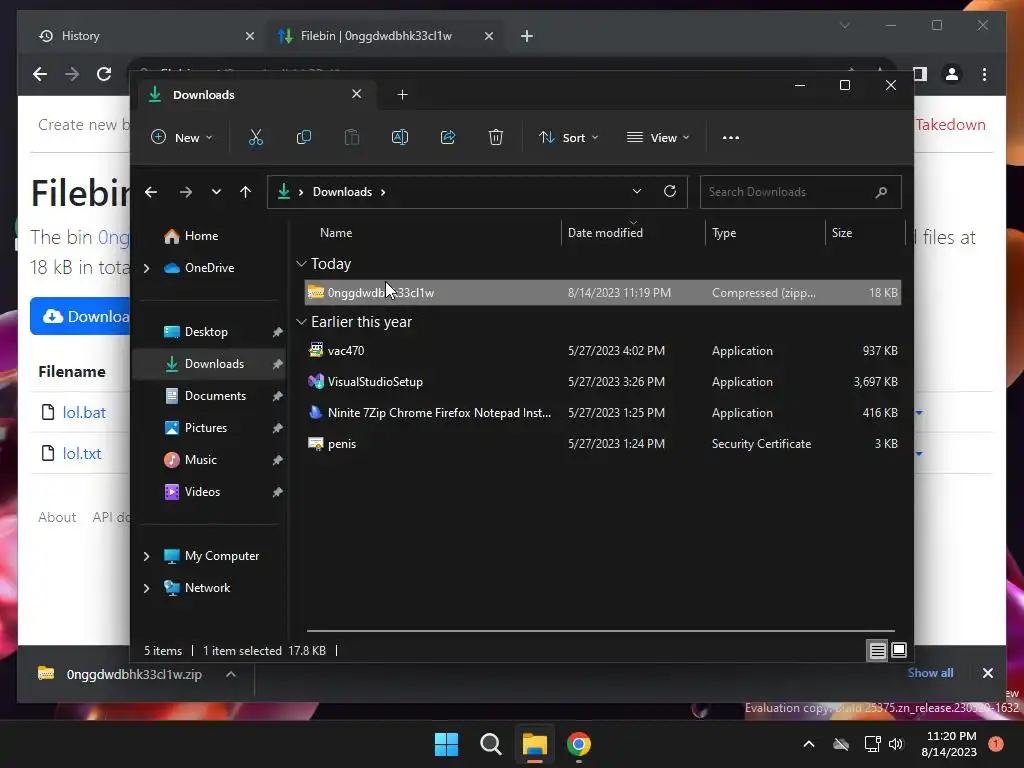Screen dimensions: 1024x768
Task: Toggle Chrome side panel icon
Action: 920,74
